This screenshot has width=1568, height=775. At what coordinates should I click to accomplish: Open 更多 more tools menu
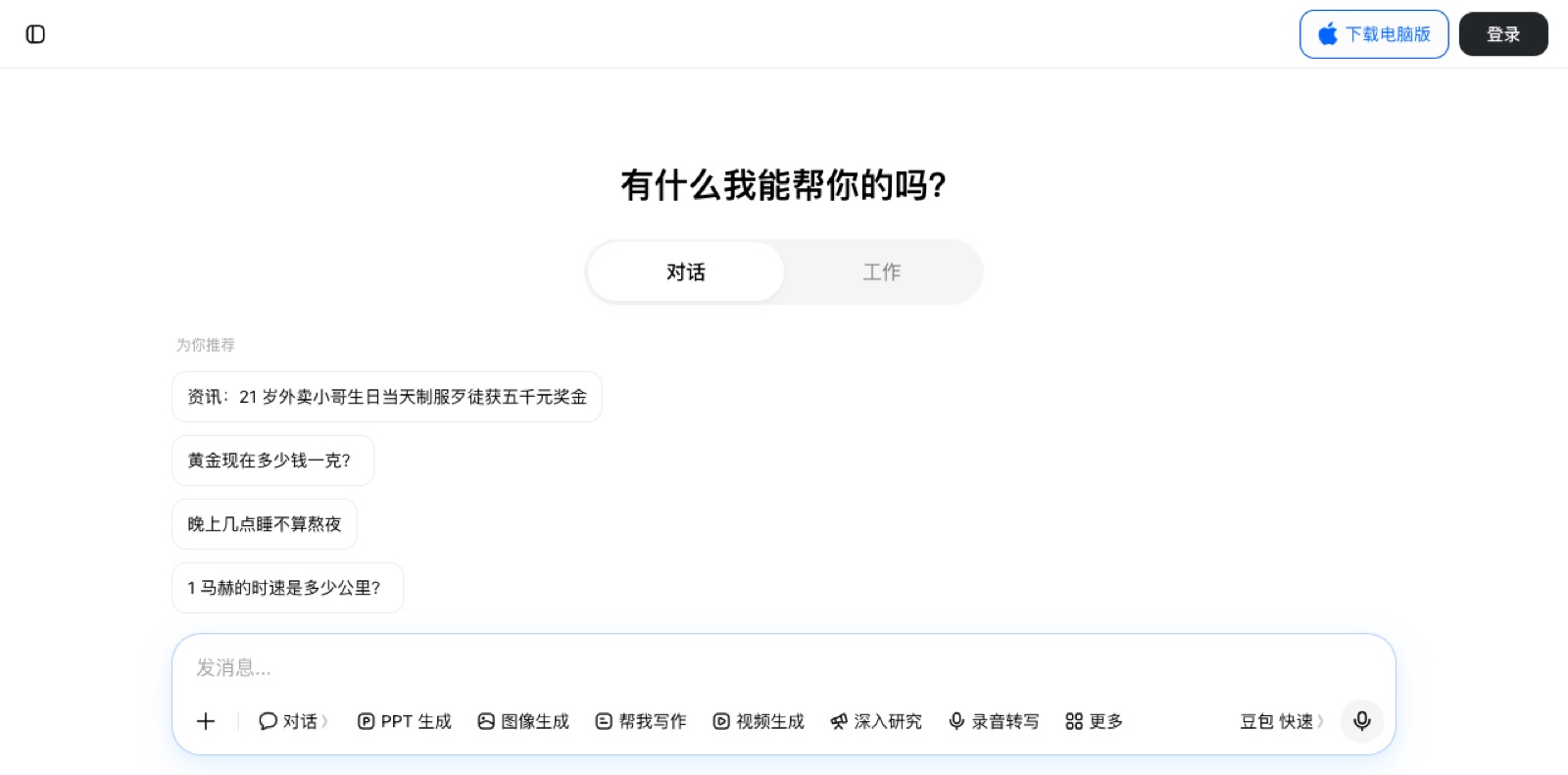(1094, 721)
